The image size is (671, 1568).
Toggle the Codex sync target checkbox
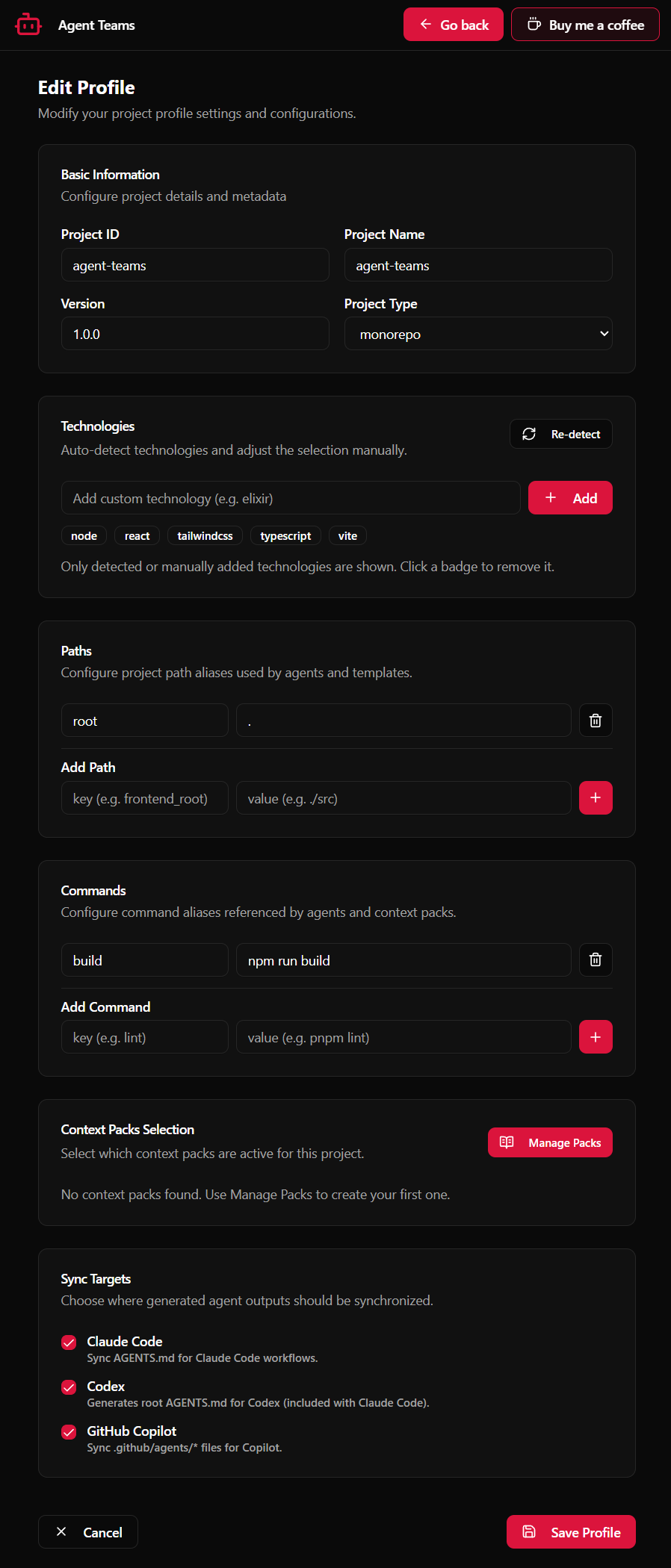click(69, 1387)
